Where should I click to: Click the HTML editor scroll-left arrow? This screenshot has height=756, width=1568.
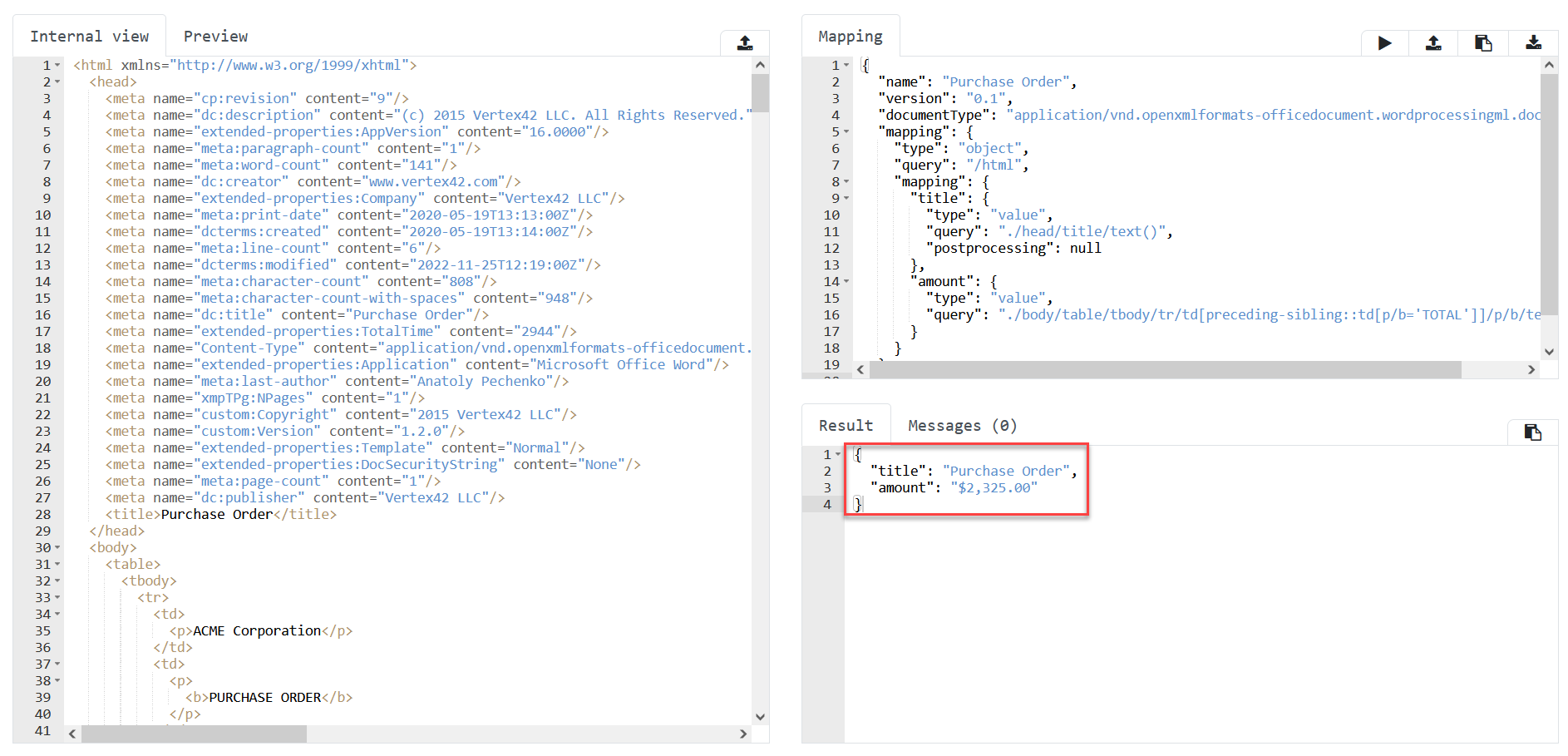pos(72,734)
